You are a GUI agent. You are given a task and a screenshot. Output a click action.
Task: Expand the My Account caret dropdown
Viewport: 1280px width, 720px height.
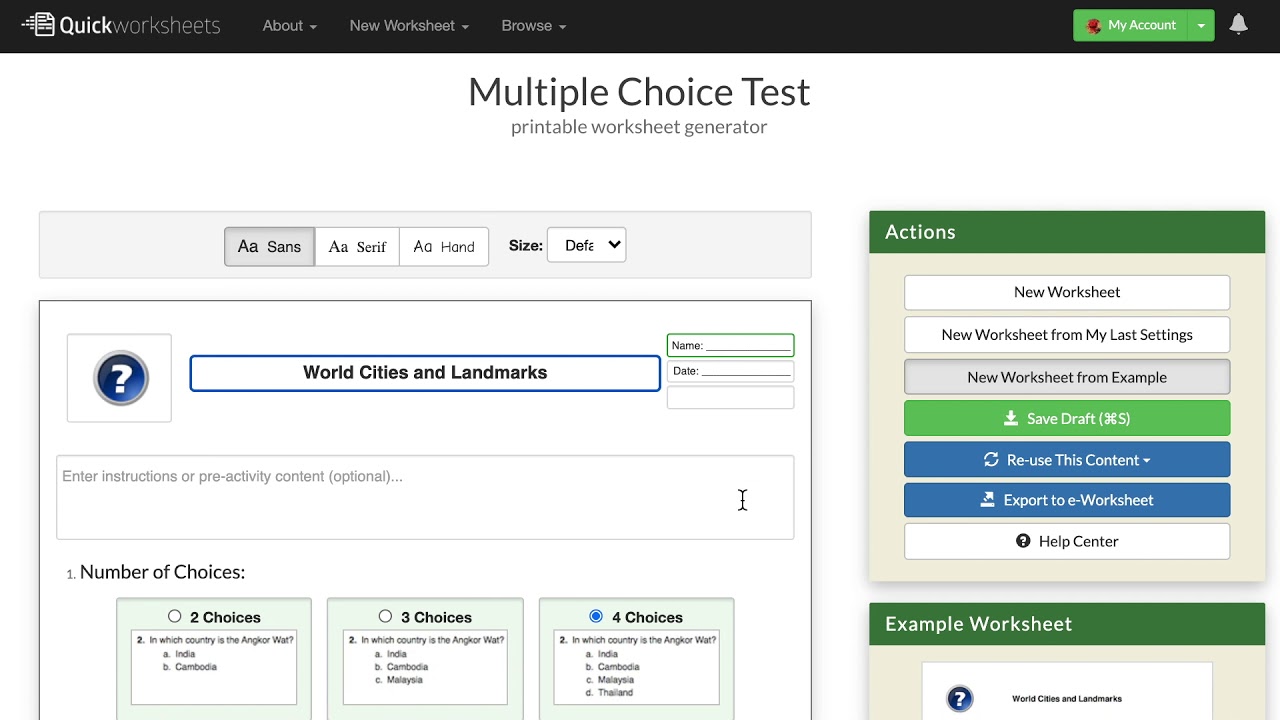click(x=1201, y=26)
